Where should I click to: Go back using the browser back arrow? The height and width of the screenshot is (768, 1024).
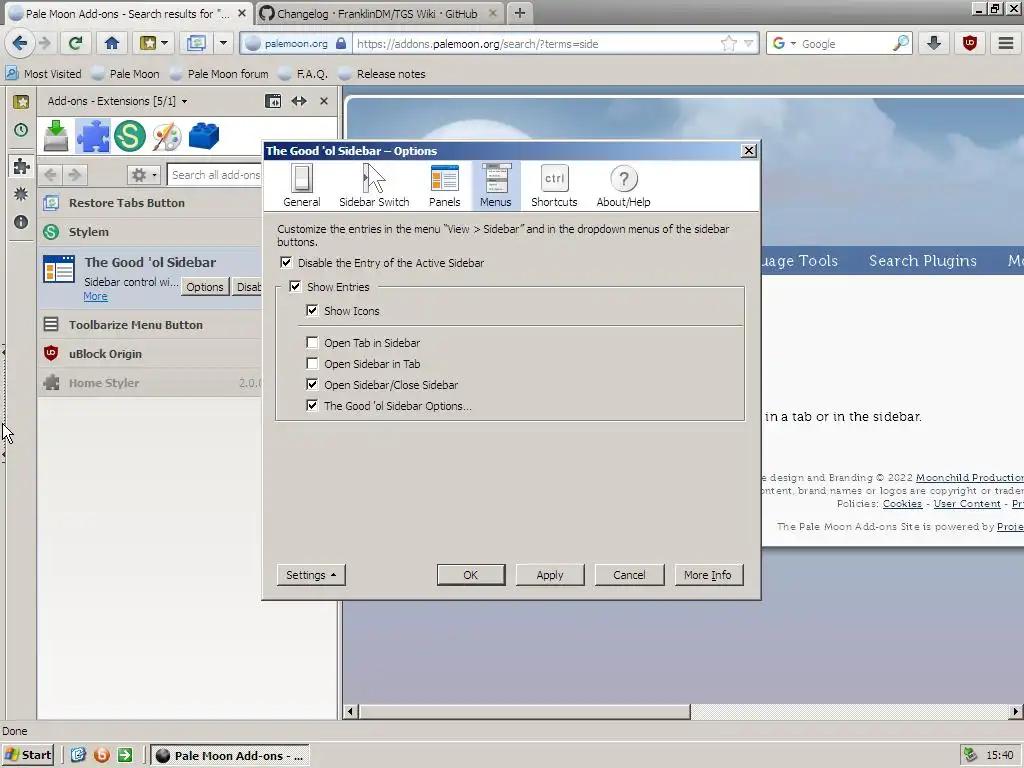[x=20, y=44]
